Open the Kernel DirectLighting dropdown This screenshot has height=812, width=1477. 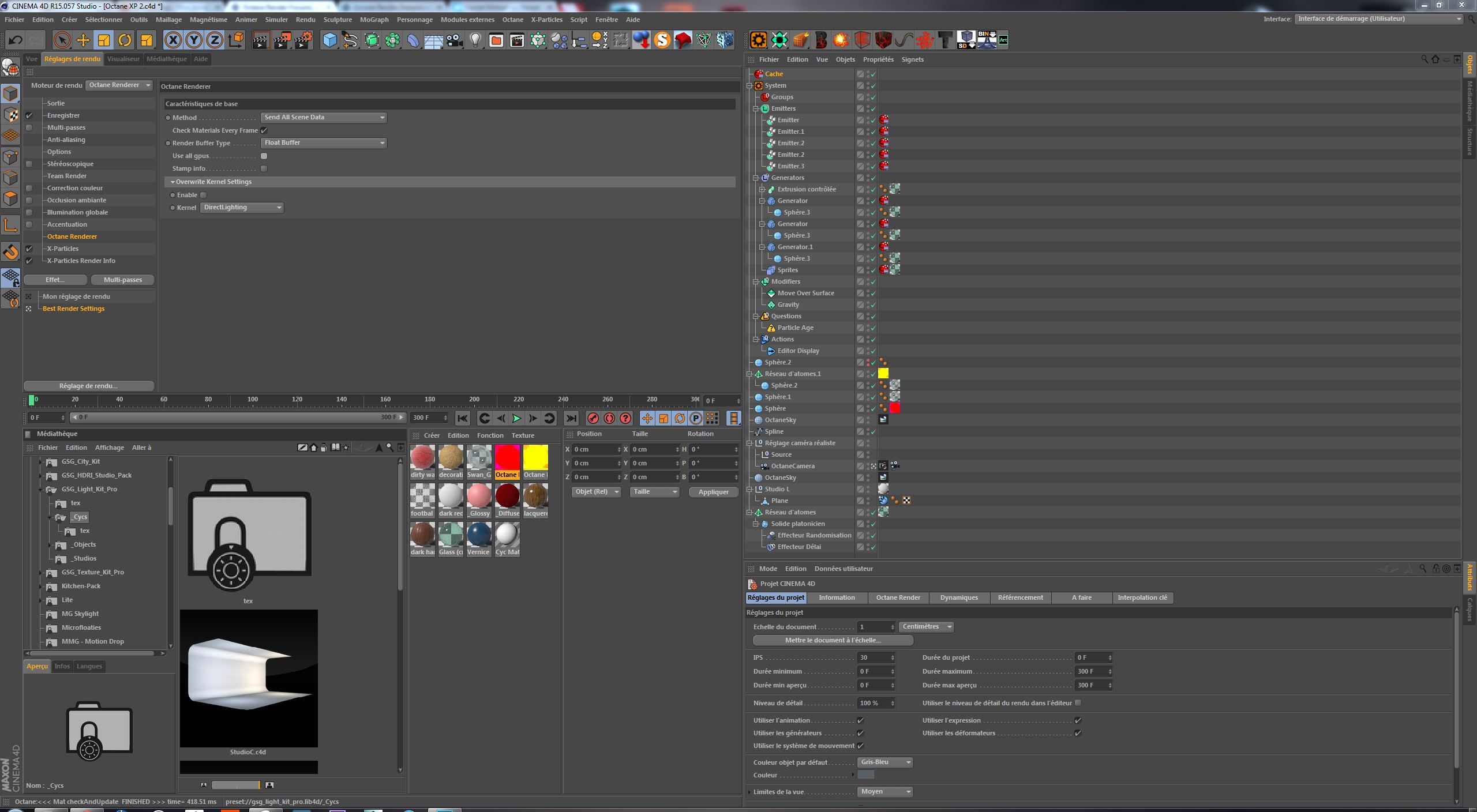(242, 208)
